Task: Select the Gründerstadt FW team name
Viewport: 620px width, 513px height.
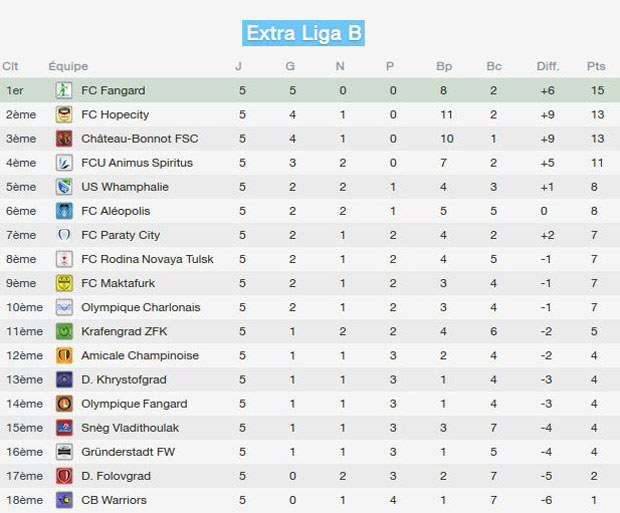Action: [128, 452]
